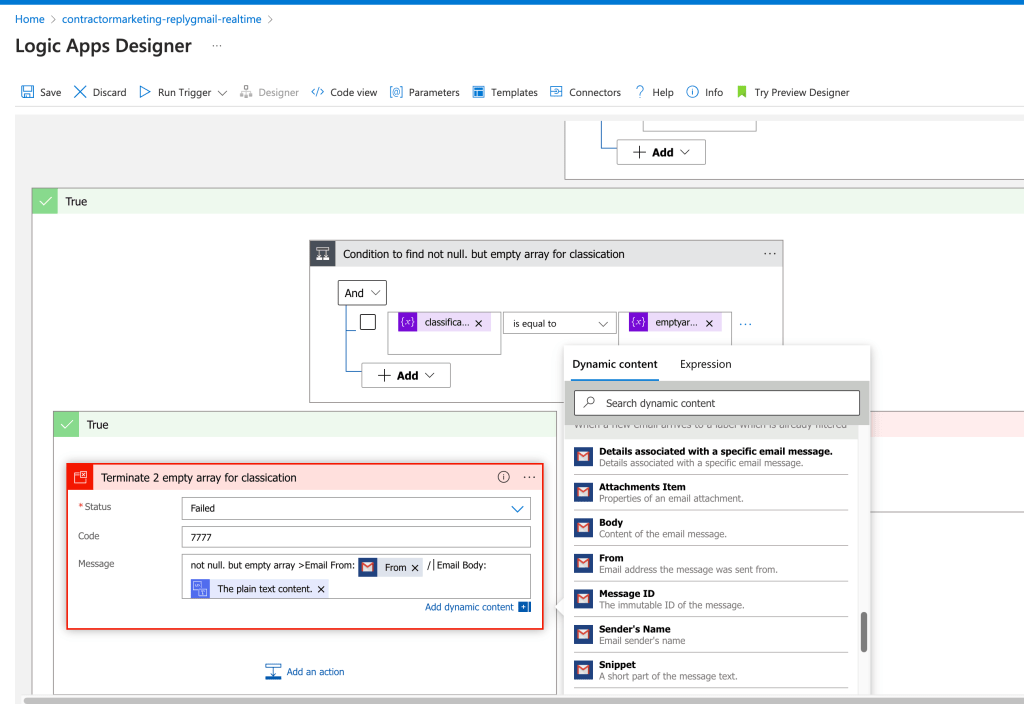Insert the Attachments Item dynamic content
The height and width of the screenshot is (704, 1024).
711,492
